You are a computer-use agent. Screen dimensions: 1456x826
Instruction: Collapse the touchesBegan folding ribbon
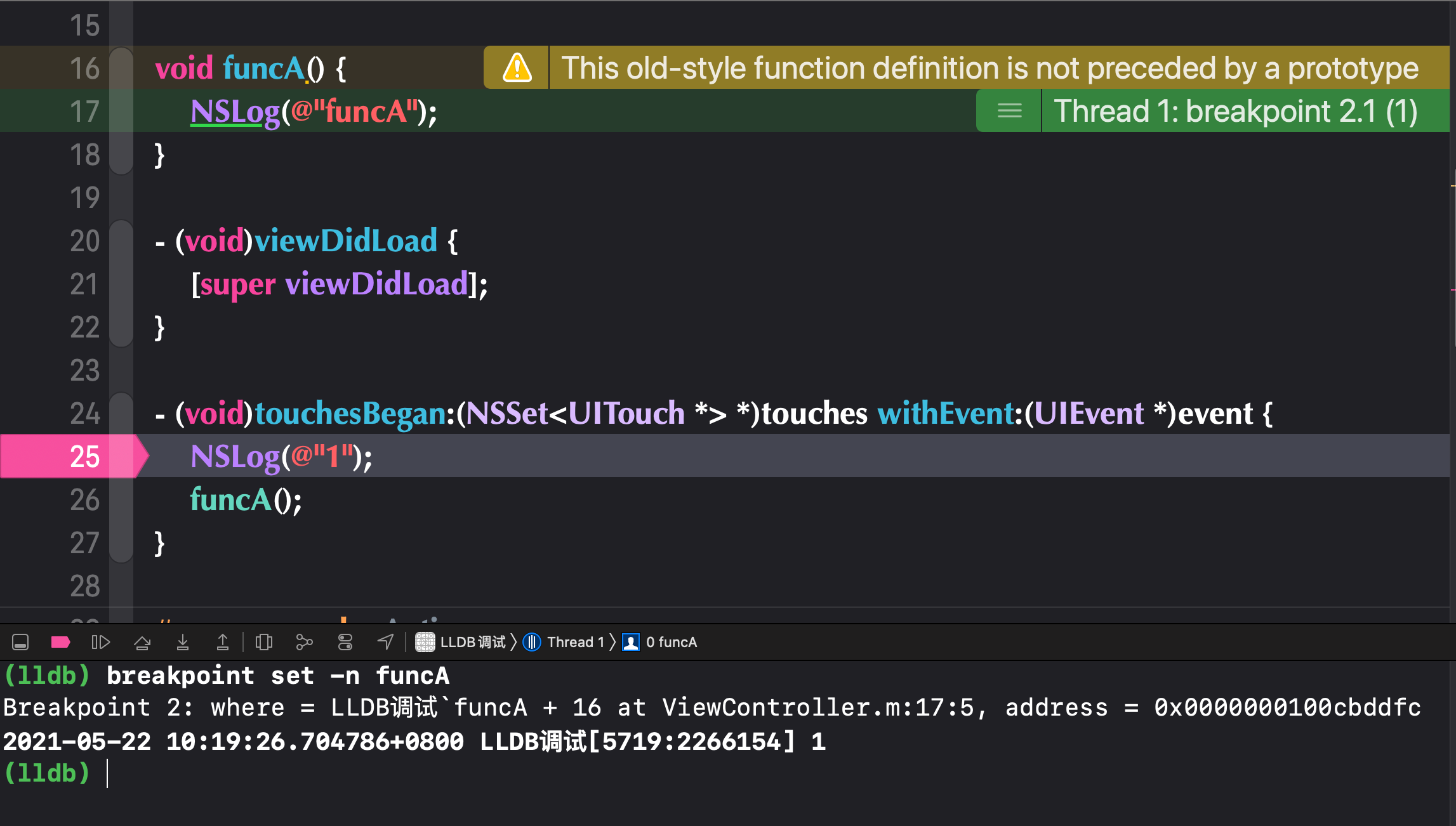(121, 478)
